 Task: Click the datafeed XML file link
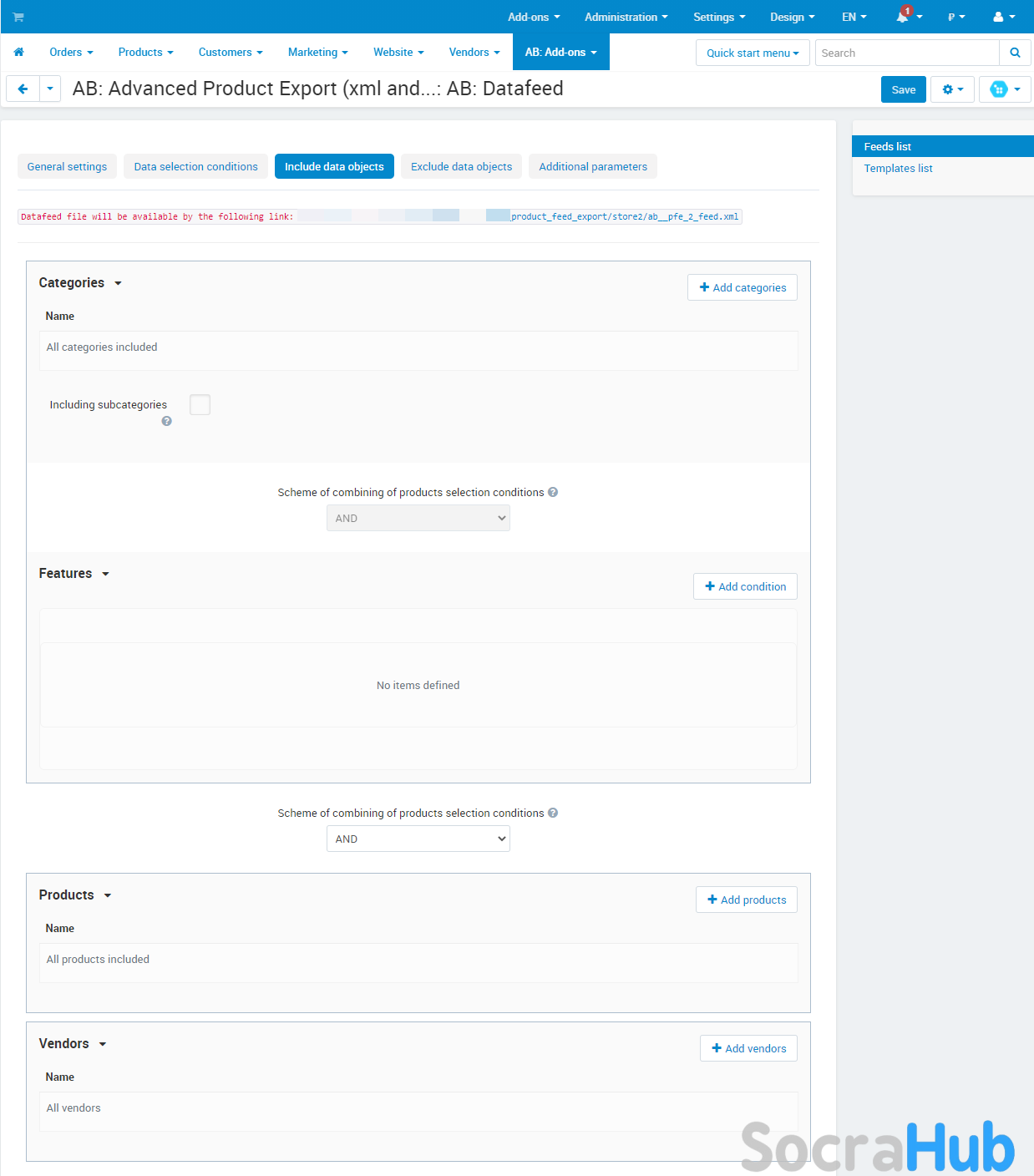pos(625,216)
